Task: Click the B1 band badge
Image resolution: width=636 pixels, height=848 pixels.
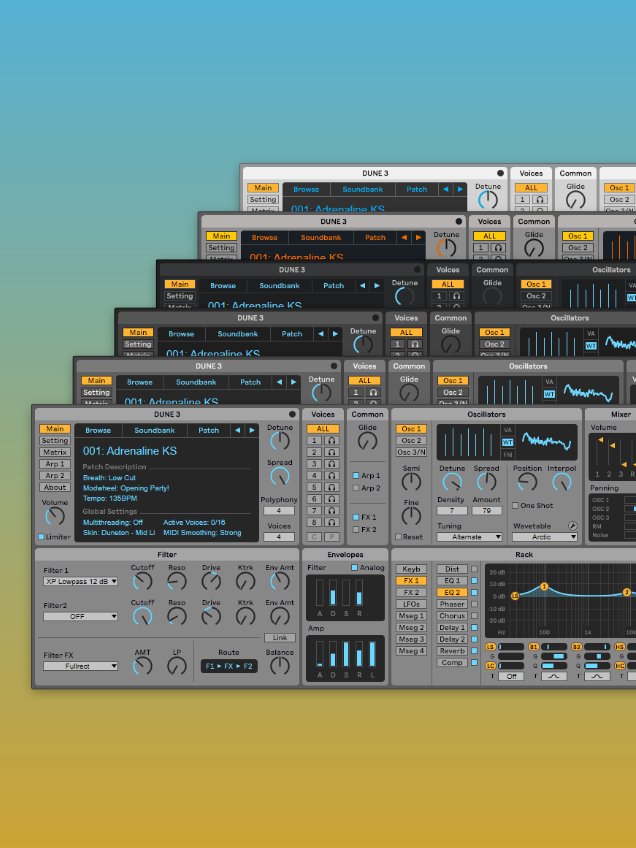Action: [x=534, y=647]
